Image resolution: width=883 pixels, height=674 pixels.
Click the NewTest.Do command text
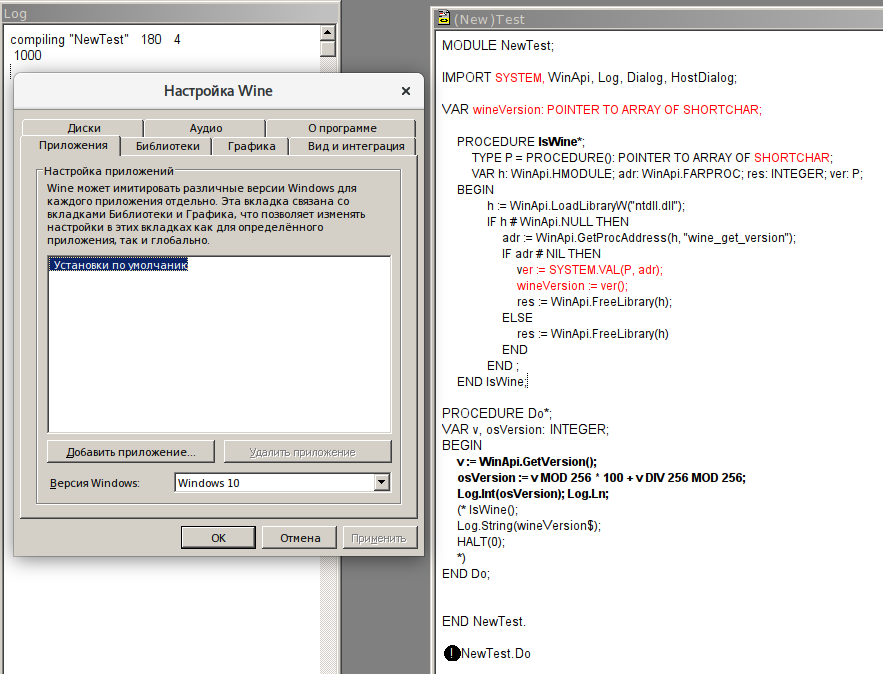pyautogui.click(x=496, y=653)
